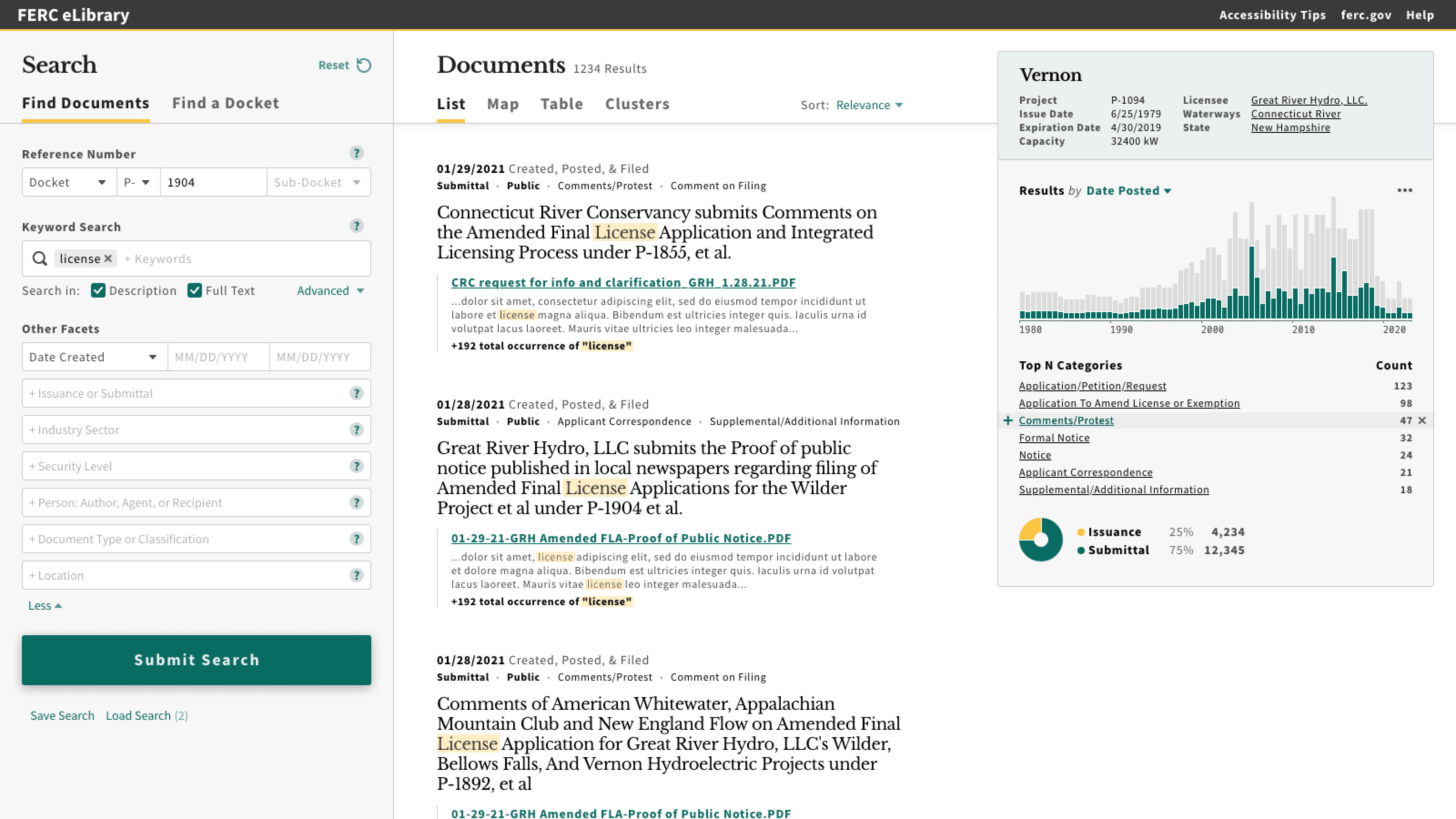
Task: Select Applicant Correspondence category
Action: 1086,473
